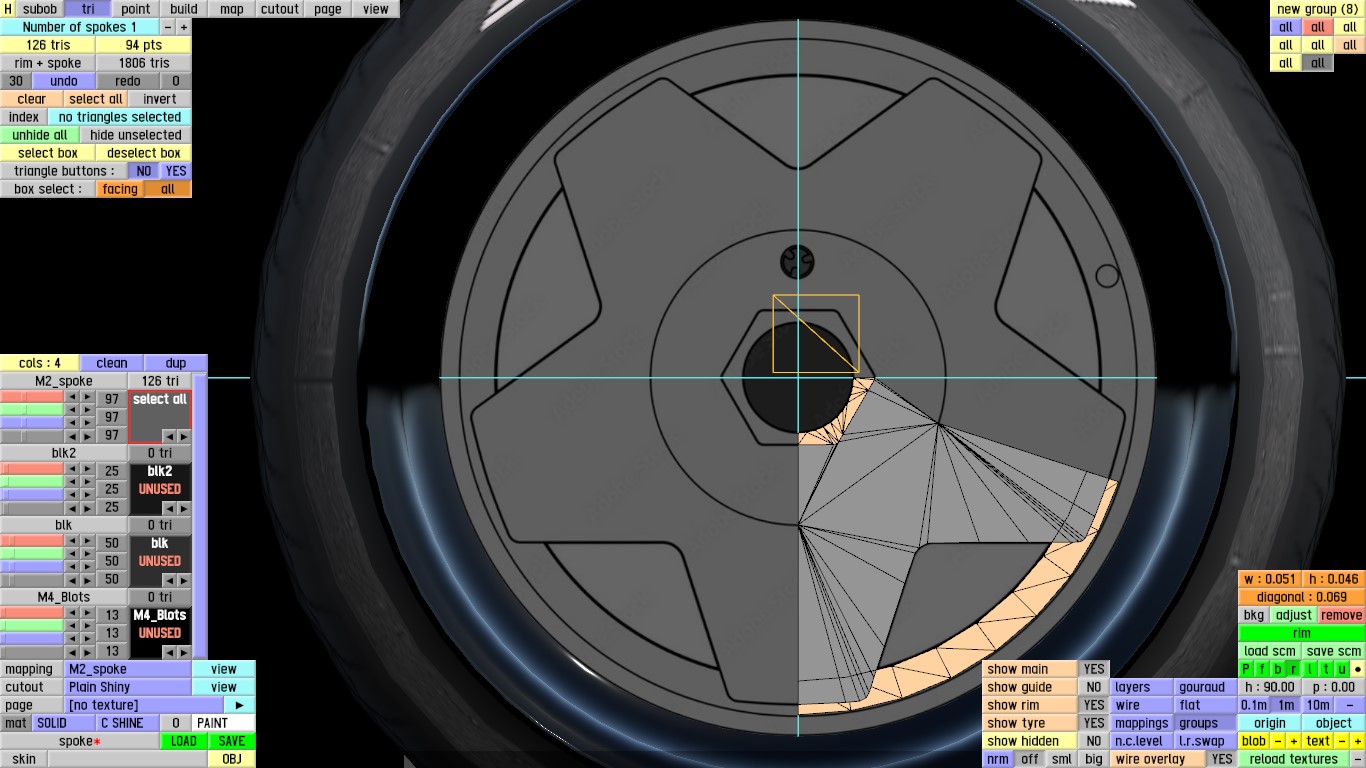1366x768 pixels.
Task: Toggle show tyre YES setting
Action: pyautogui.click(x=1094, y=723)
